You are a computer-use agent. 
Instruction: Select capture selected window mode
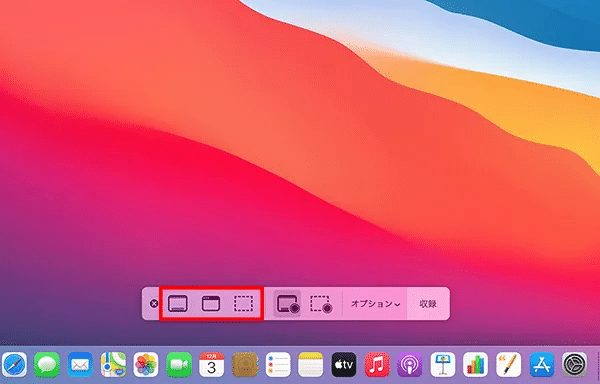click(x=211, y=304)
